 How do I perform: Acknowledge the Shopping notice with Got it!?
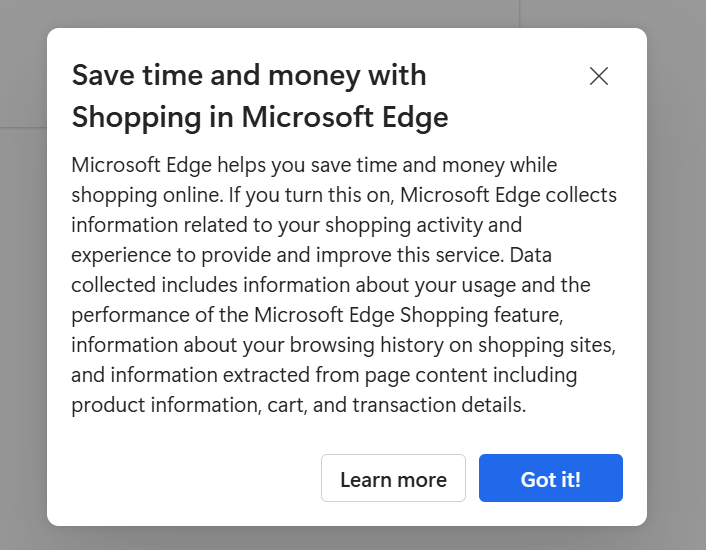551,478
